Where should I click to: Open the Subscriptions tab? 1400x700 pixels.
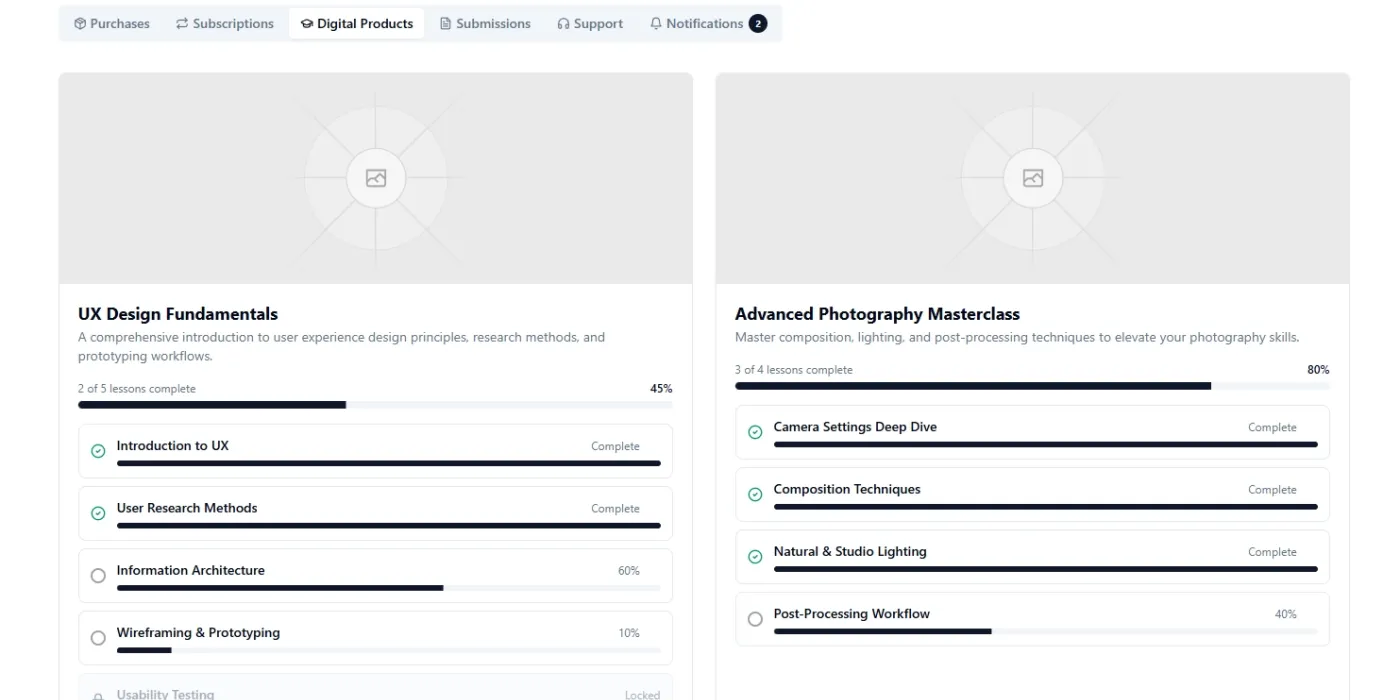click(x=224, y=24)
